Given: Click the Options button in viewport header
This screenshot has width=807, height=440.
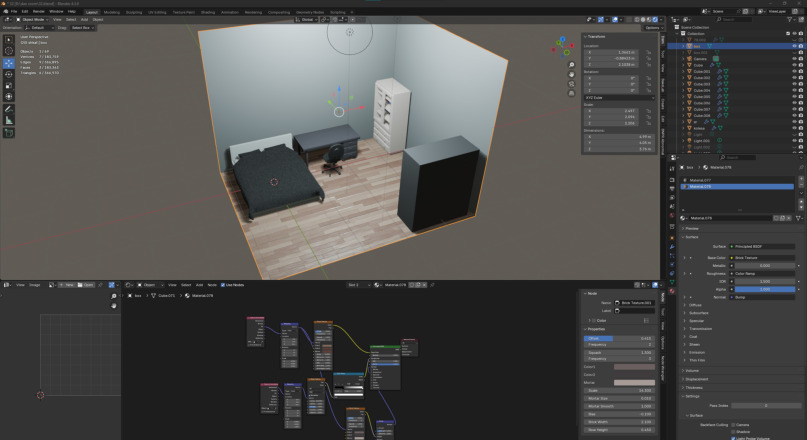Looking at the screenshot, I should [x=652, y=27].
